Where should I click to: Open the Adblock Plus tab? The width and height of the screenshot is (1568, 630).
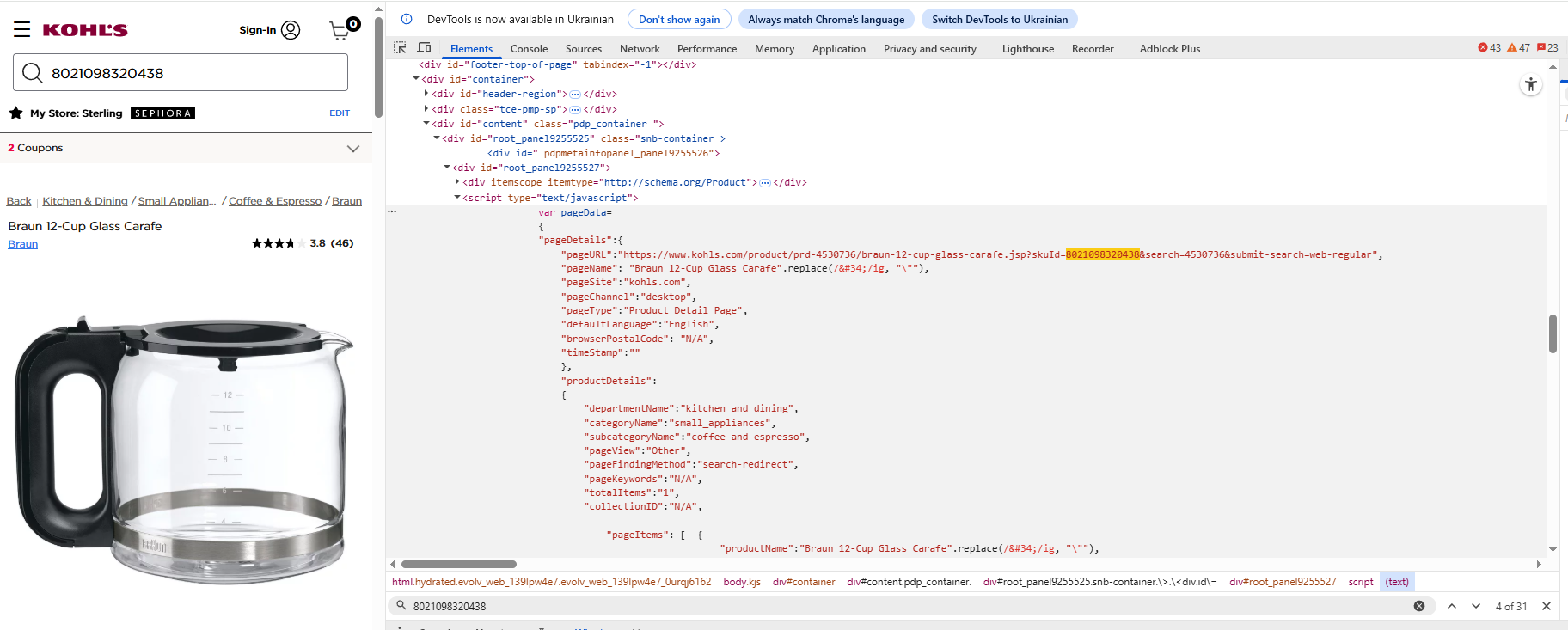coord(1170,49)
